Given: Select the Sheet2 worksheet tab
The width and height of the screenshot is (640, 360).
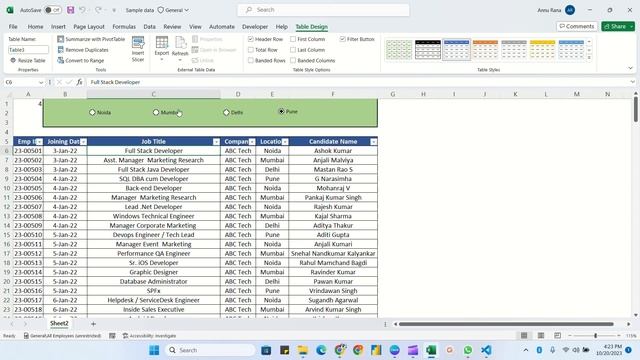Looking at the screenshot, I should pyautogui.click(x=59, y=323).
